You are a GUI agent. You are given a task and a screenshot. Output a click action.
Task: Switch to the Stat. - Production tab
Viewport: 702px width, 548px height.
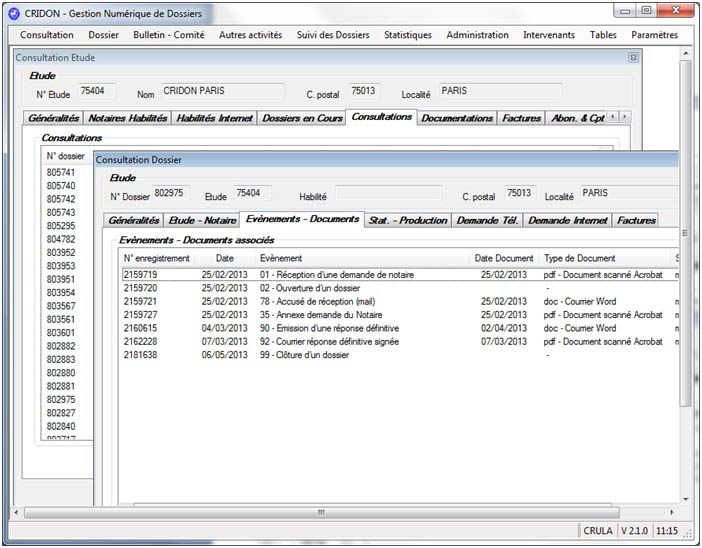(x=408, y=220)
